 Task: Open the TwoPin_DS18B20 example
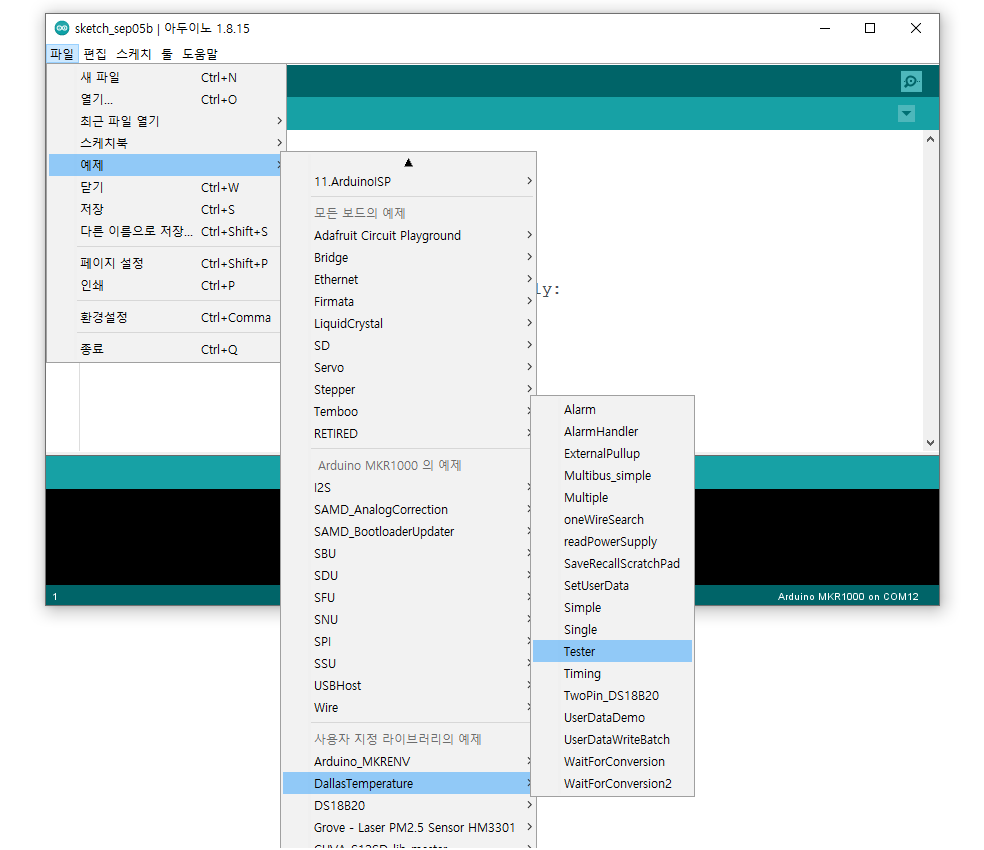(612, 695)
